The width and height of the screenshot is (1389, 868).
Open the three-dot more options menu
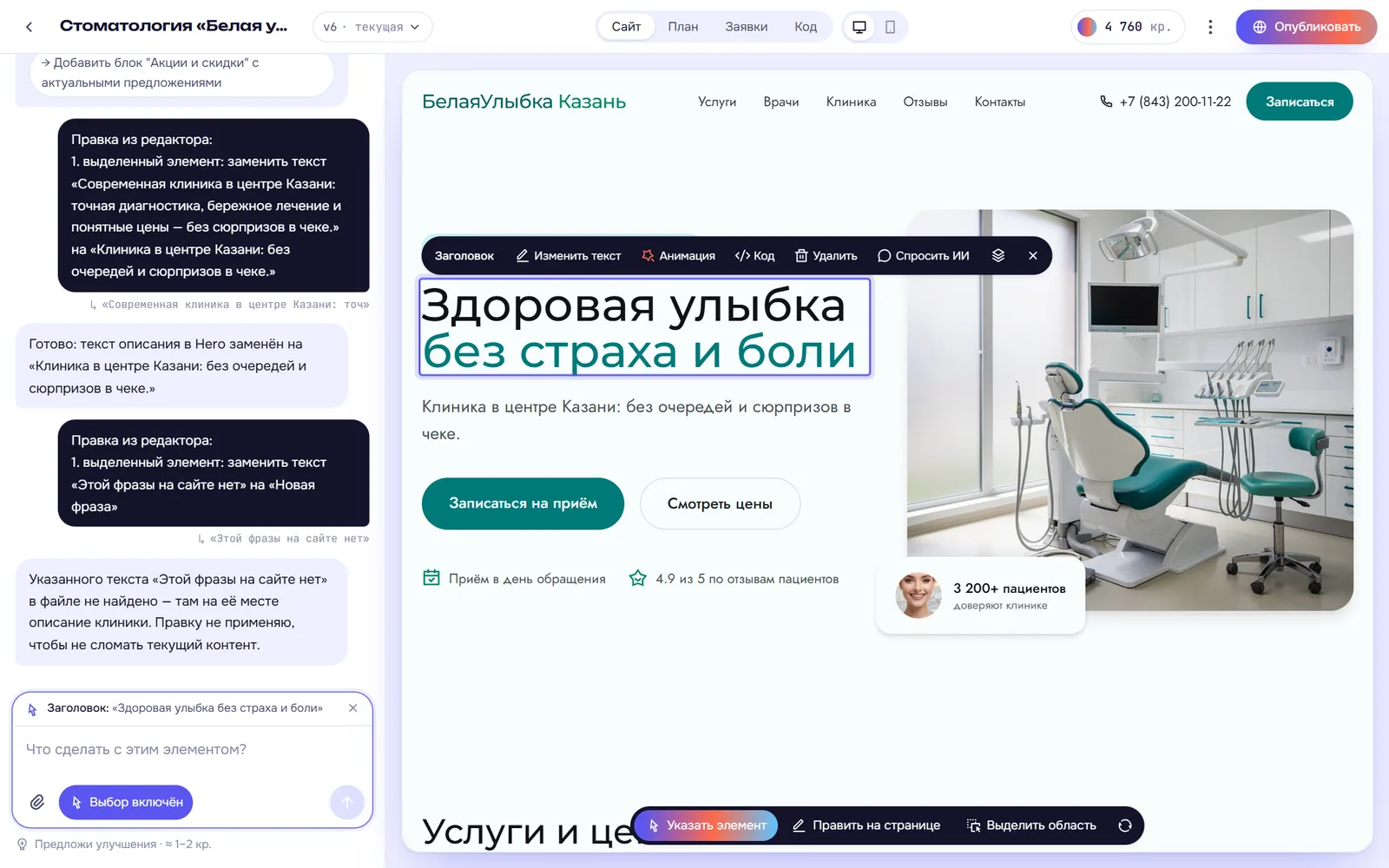pyautogui.click(x=1210, y=27)
